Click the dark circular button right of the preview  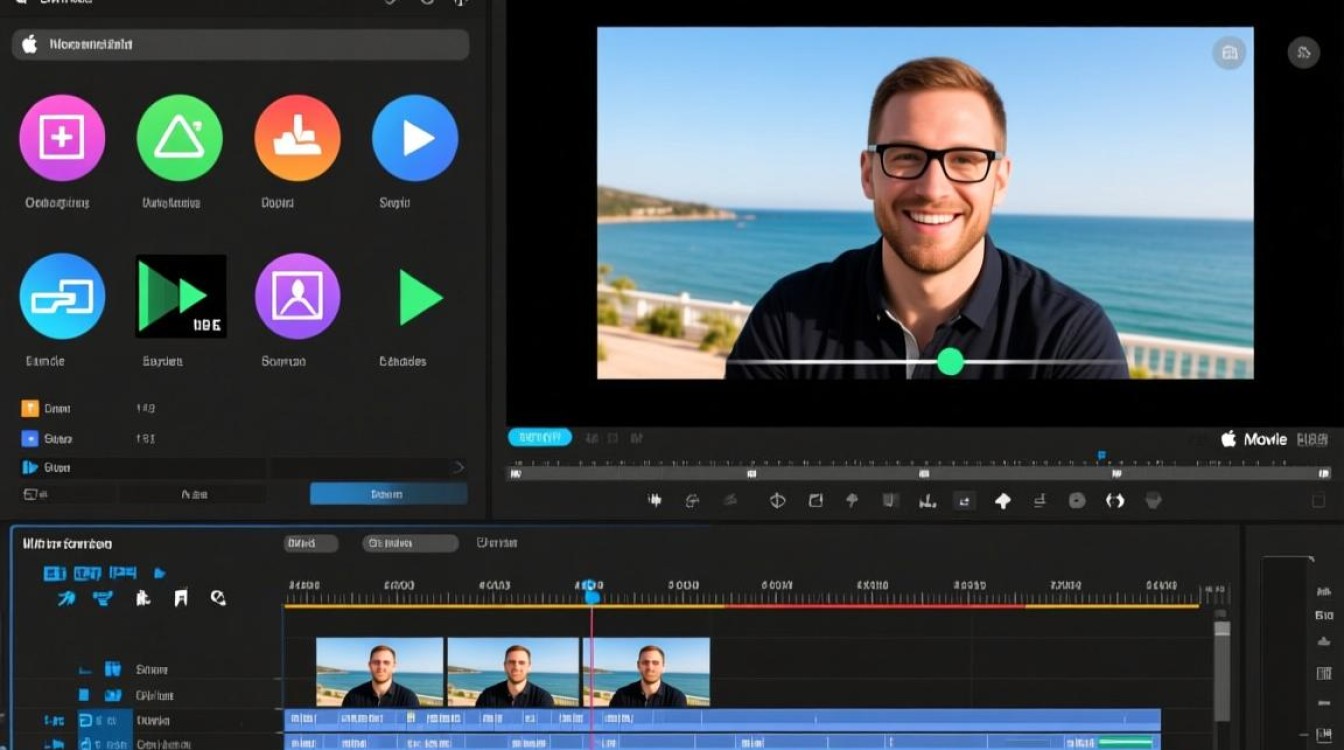[1303, 53]
